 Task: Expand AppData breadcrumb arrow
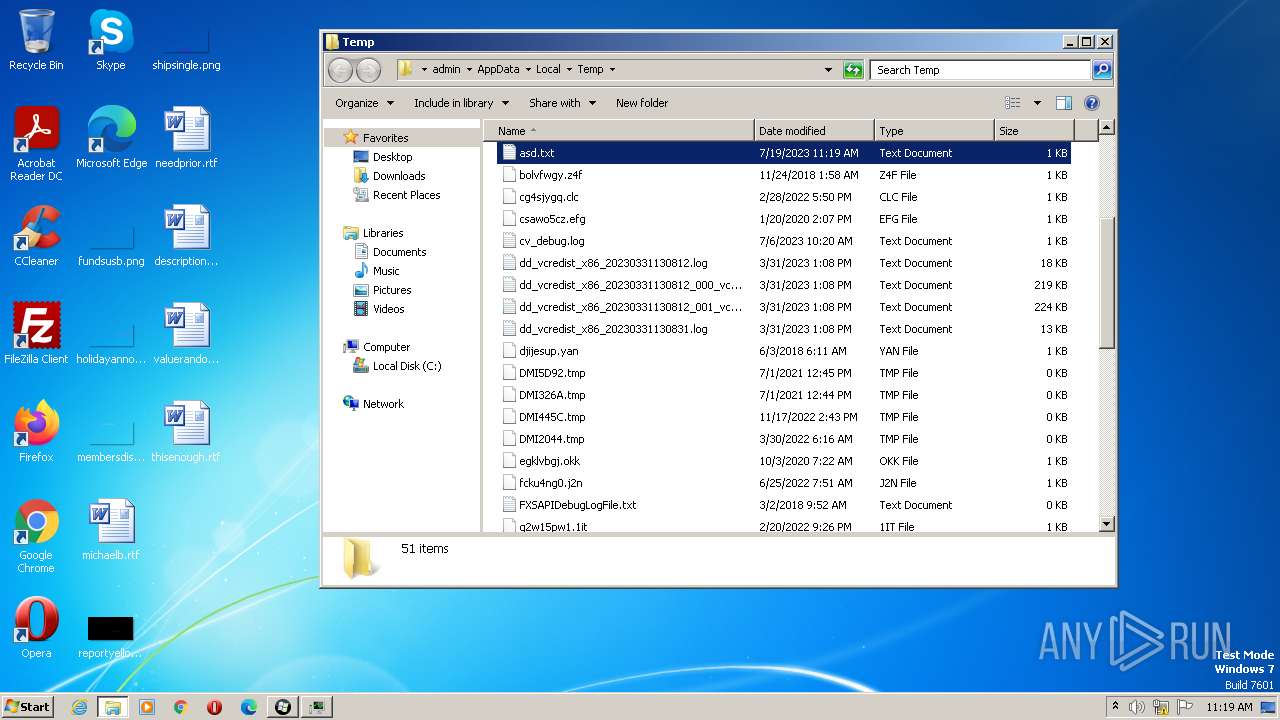click(528, 70)
